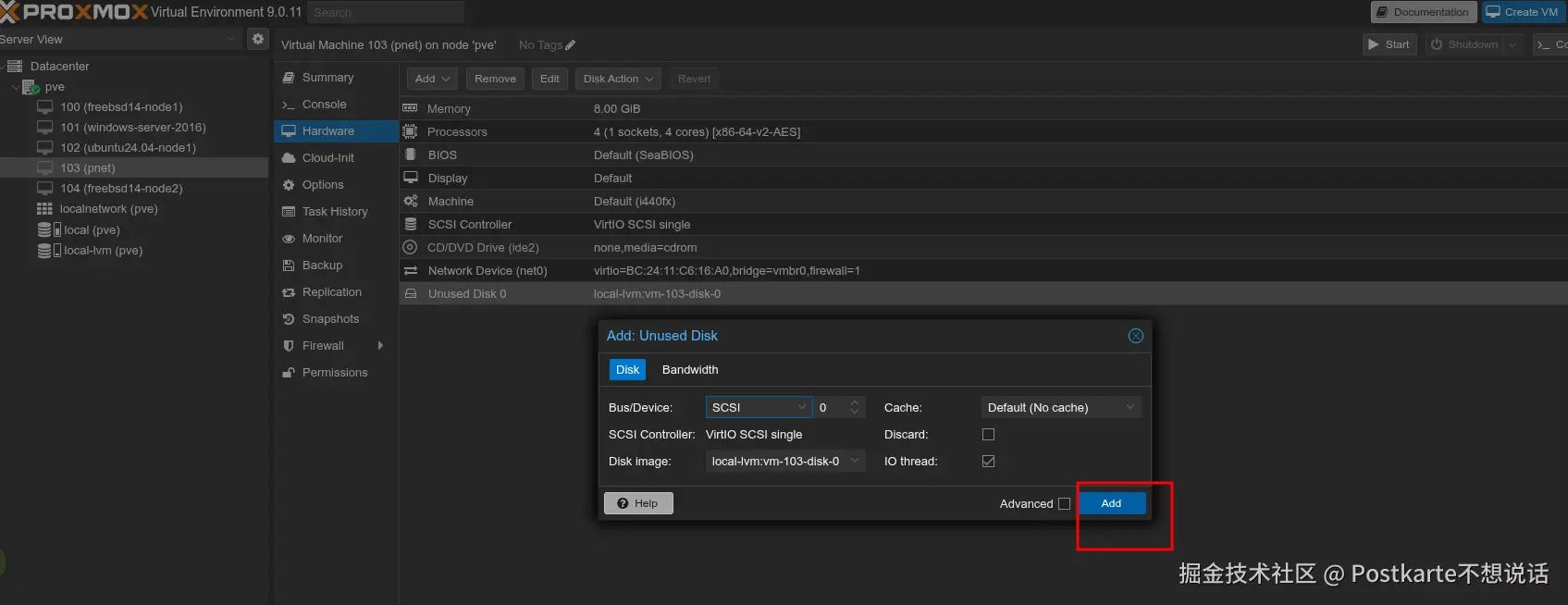This screenshot has width=1568, height=605.
Task: Click the Edit hardware button
Action: click(549, 79)
